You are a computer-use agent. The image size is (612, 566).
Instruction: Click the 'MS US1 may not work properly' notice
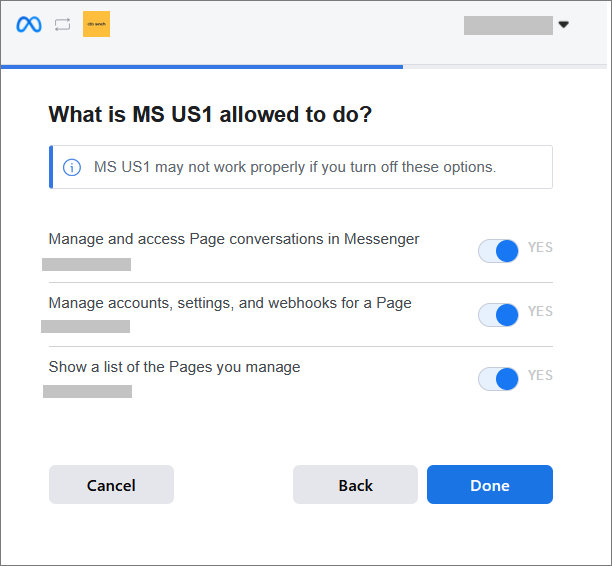[x=294, y=167]
